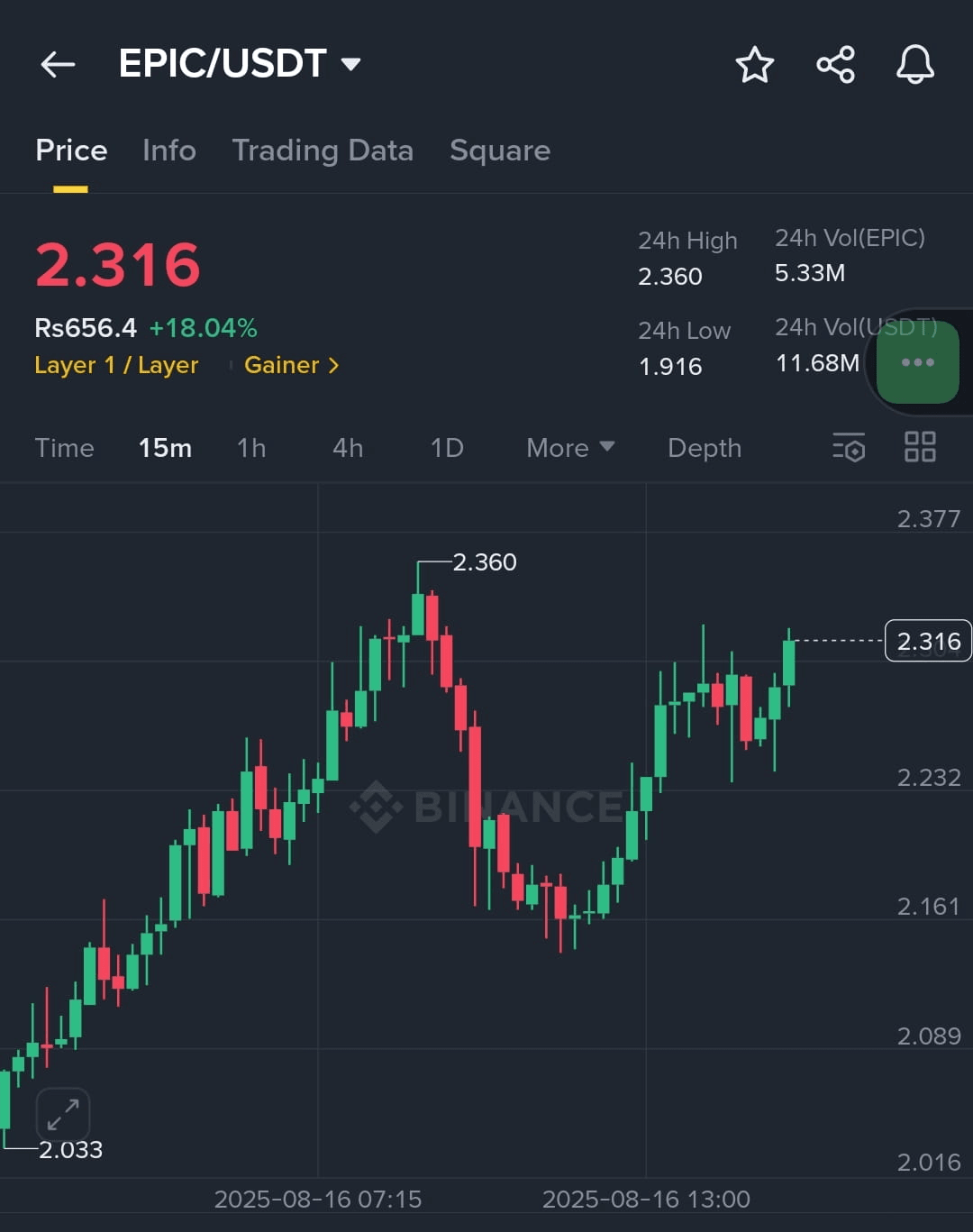
Task: Expand the More timeframes dropdown
Action: (x=570, y=448)
